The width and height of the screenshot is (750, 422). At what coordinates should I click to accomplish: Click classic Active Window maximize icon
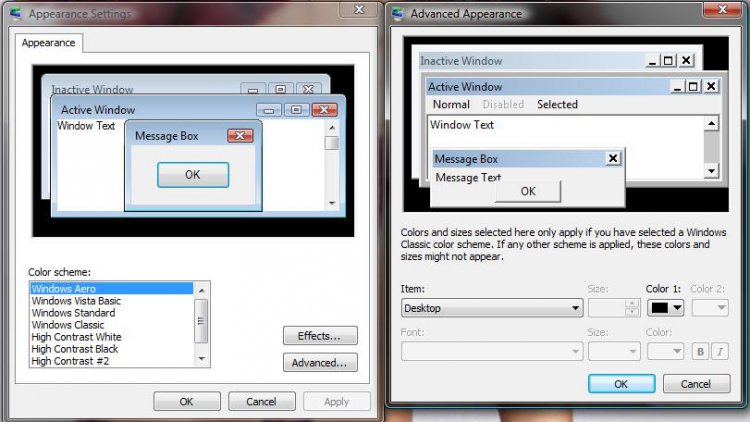point(693,87)
